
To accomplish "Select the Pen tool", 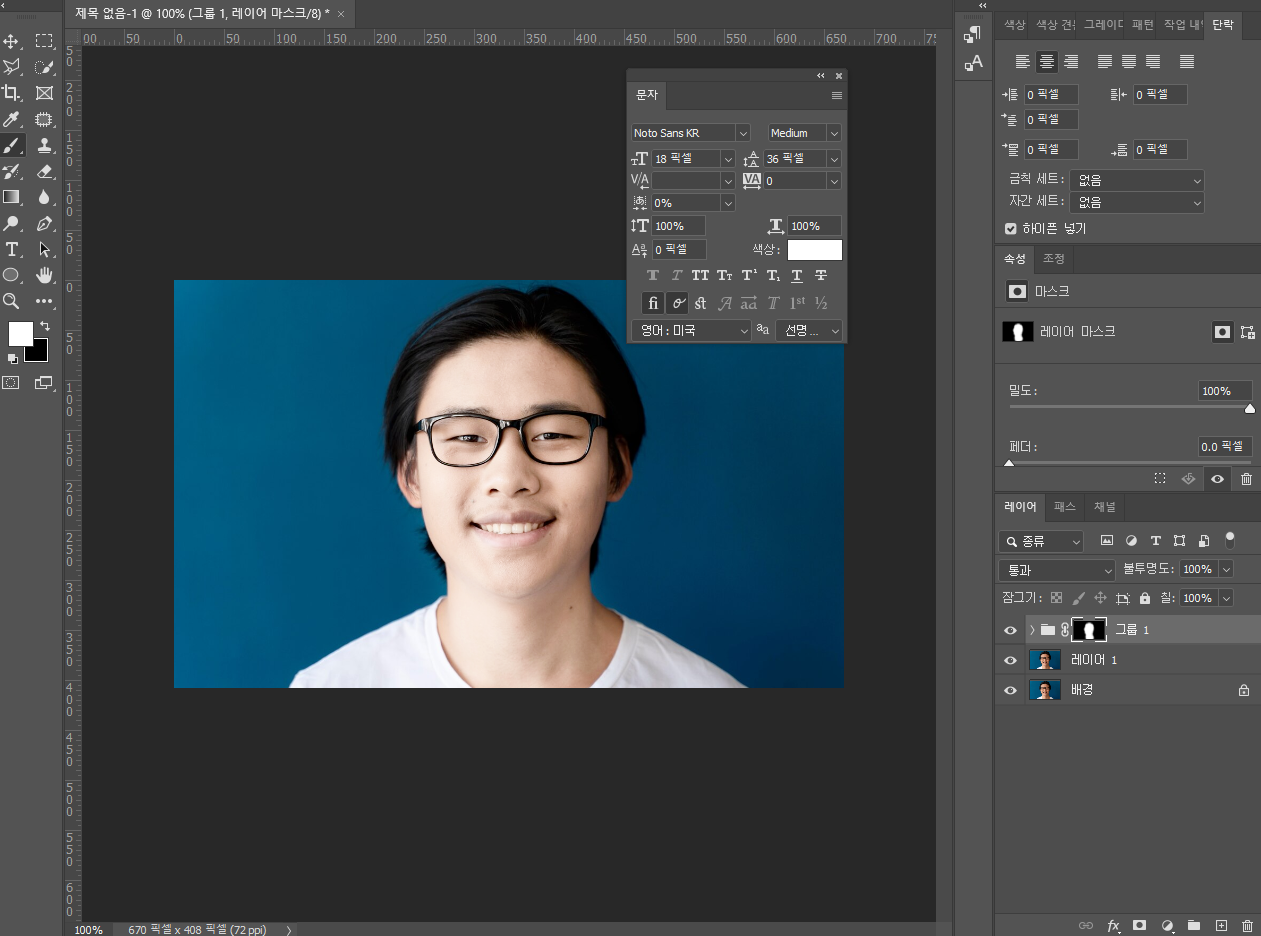I will click(x=44, y=223).
